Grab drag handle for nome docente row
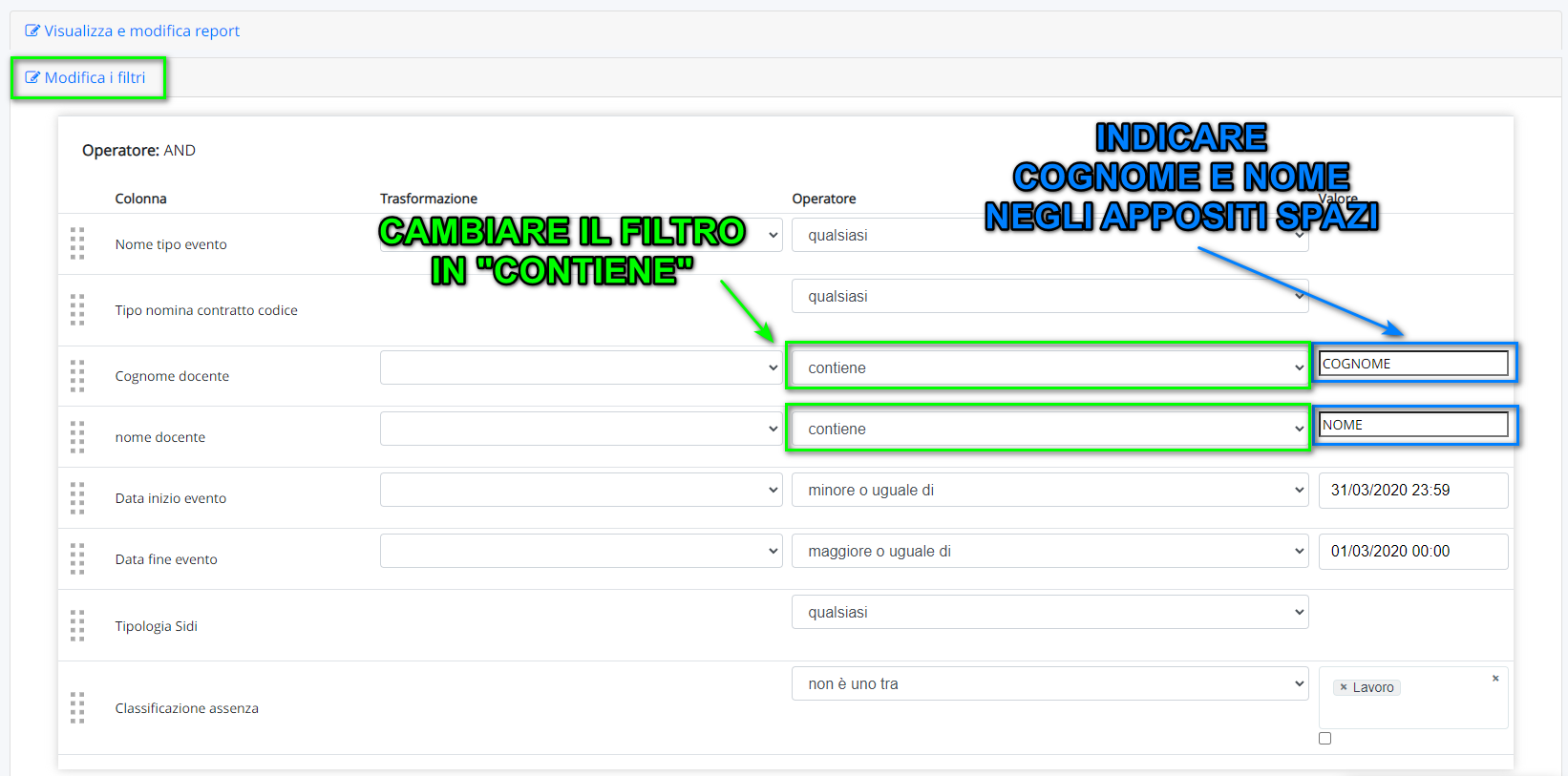The width and height of the screenshot is (1568, 776). coord(77,437)
